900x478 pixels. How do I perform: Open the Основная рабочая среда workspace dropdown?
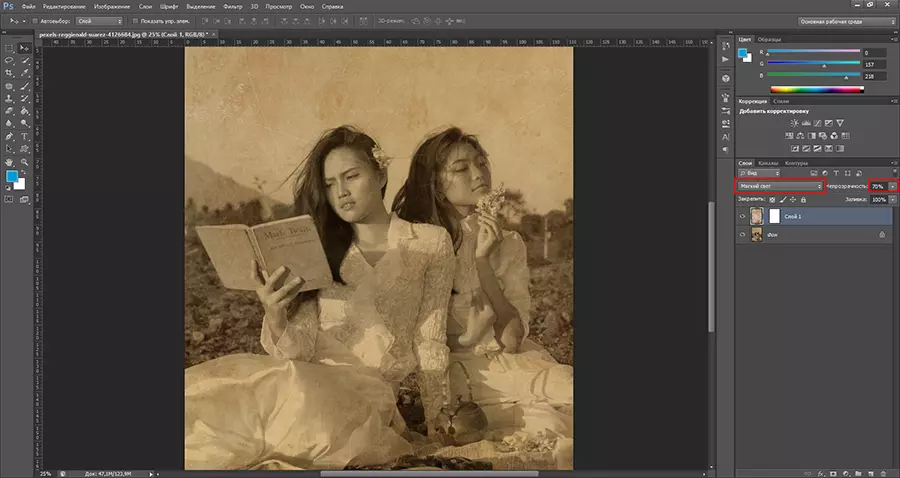[845, 20]
